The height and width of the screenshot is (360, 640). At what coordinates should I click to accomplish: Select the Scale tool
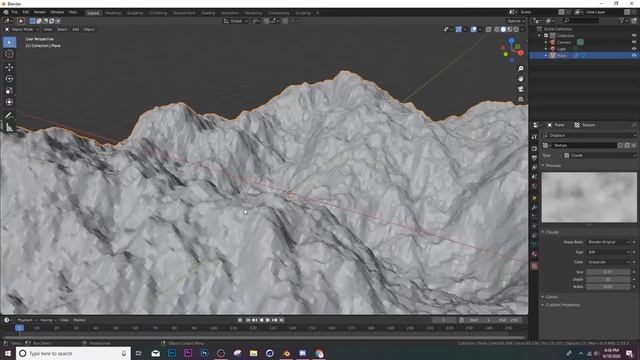[x=9, y=91]
